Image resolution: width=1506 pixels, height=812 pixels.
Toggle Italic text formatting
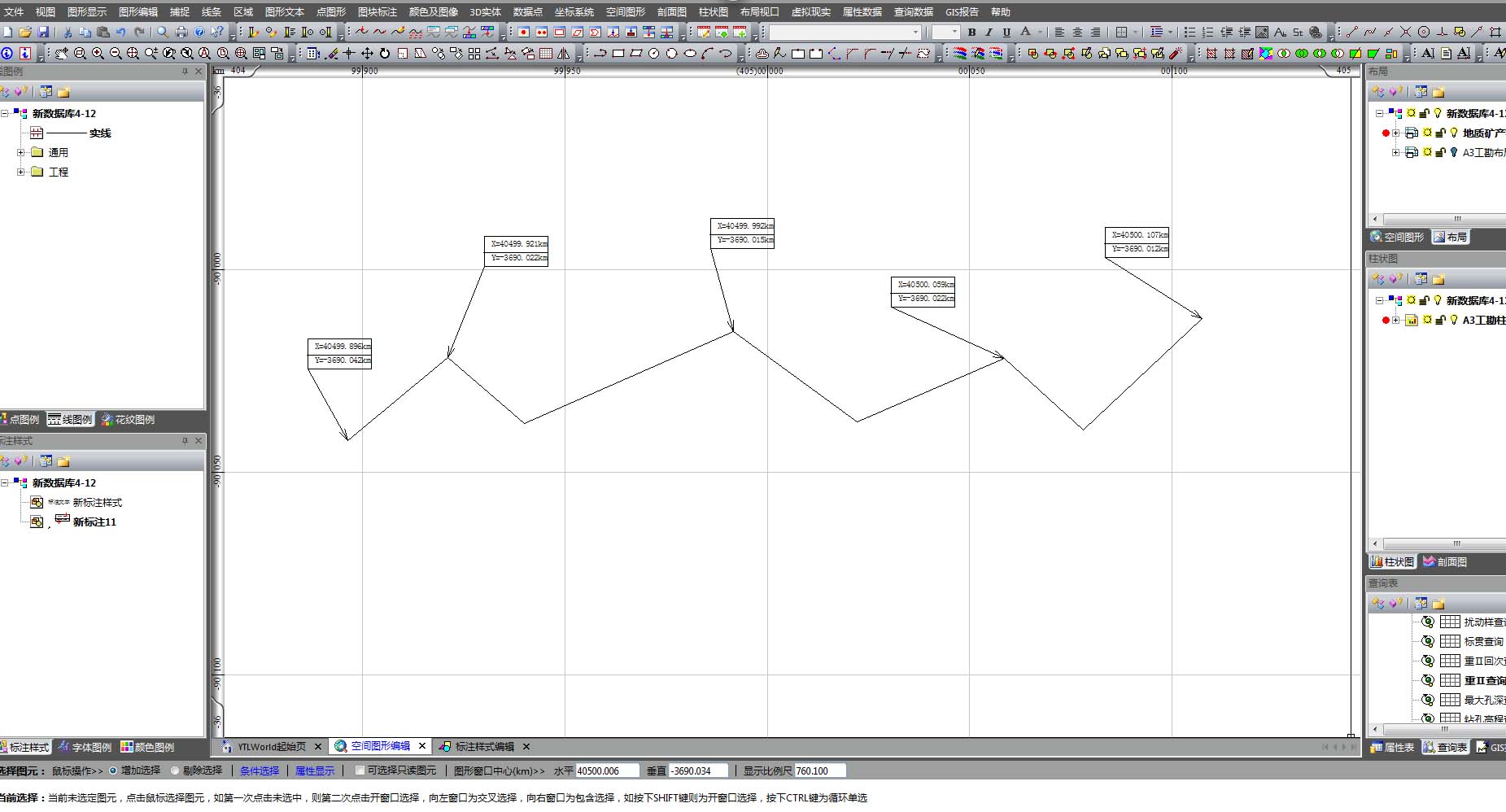click(x=989, y=32)
